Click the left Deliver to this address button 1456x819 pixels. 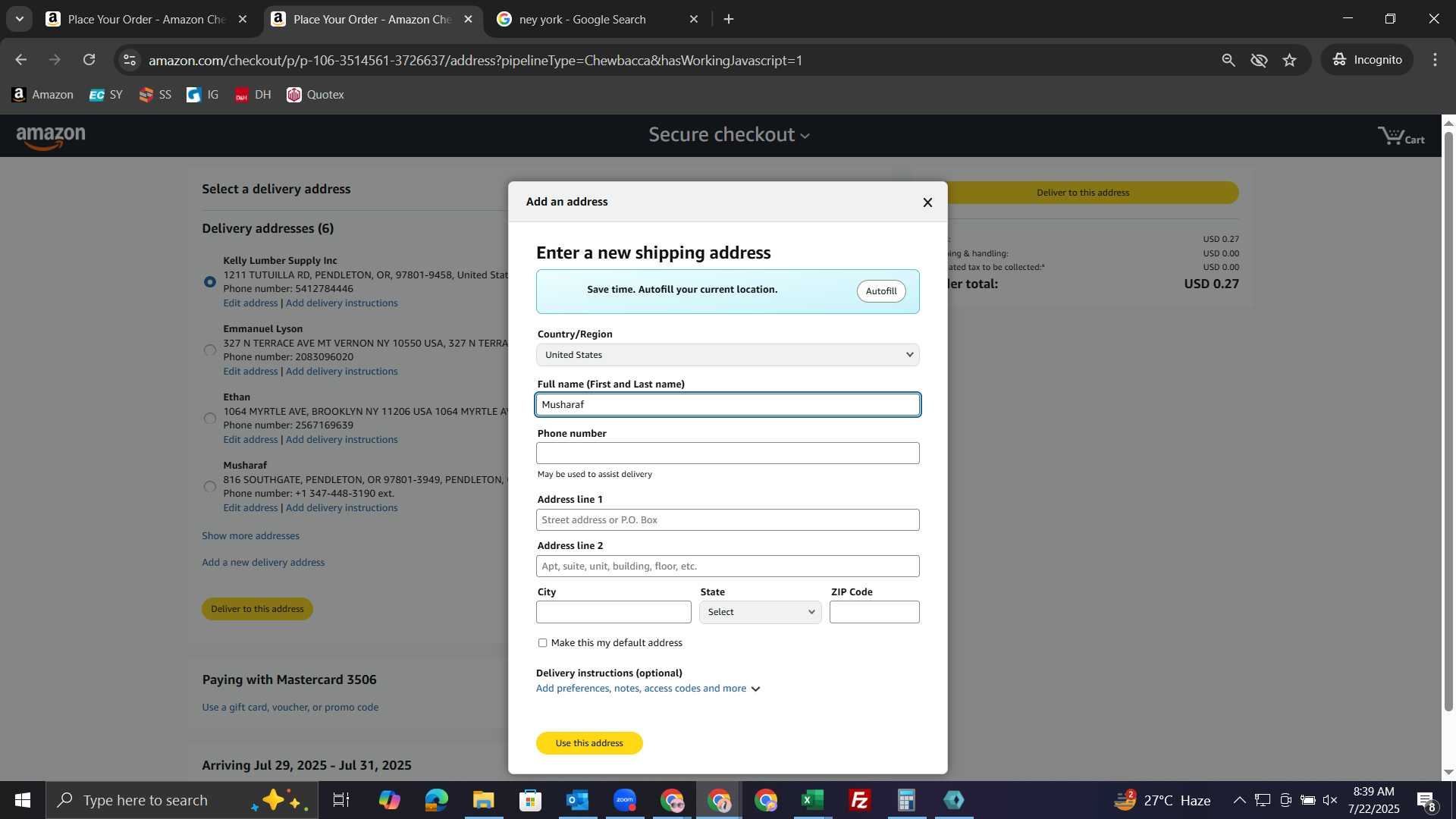tap(257, 609)
